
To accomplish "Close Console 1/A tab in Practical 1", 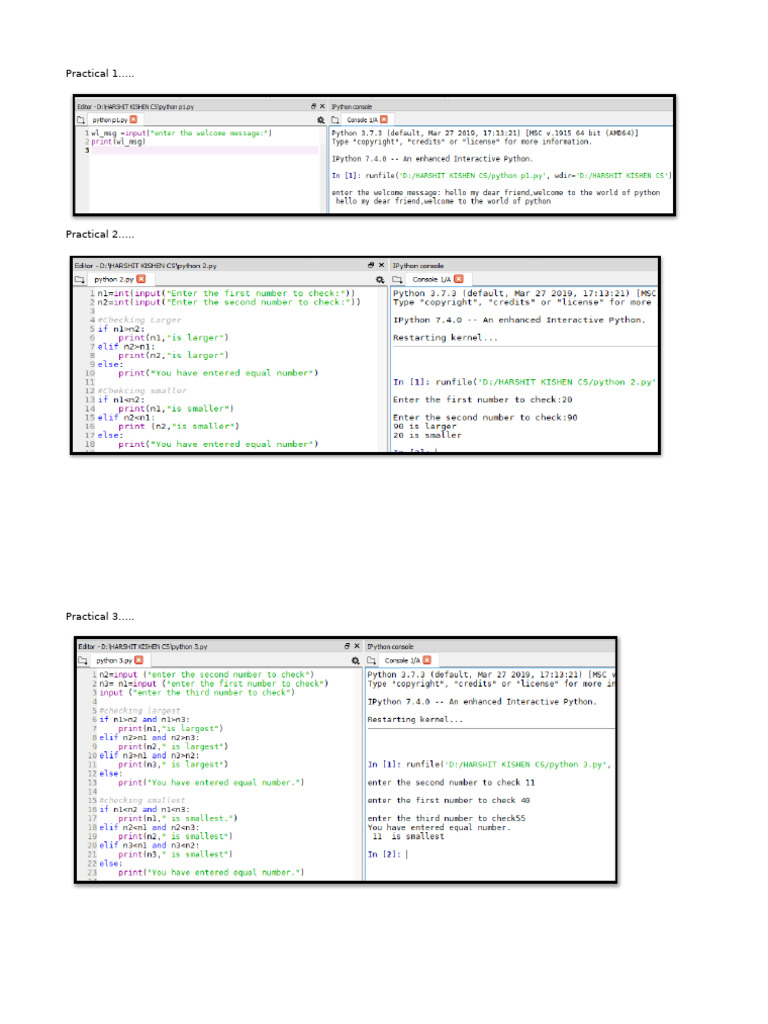I will (384, 120).
